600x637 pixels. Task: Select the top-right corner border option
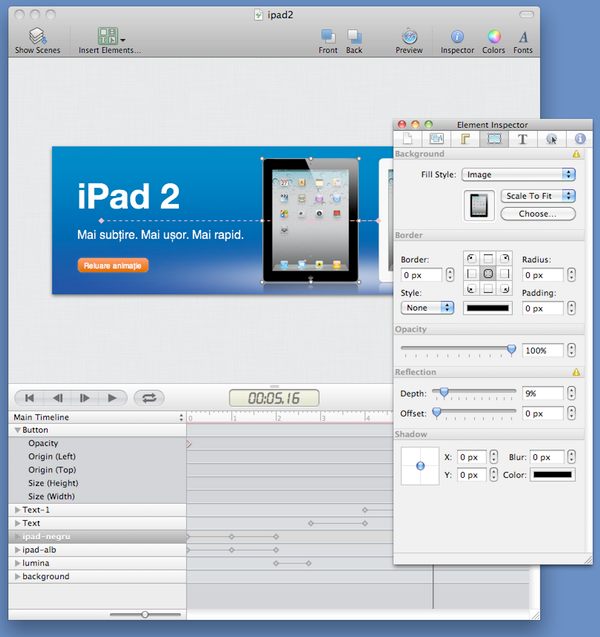click(x=505, y=258)
